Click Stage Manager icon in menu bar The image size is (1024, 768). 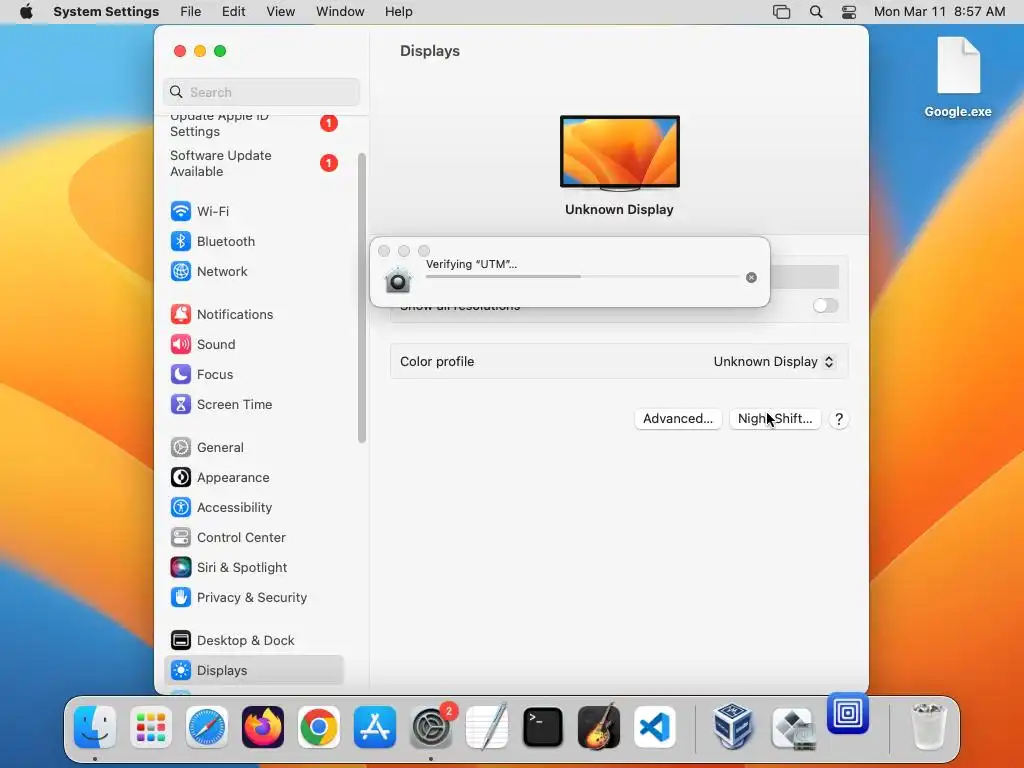781,12
